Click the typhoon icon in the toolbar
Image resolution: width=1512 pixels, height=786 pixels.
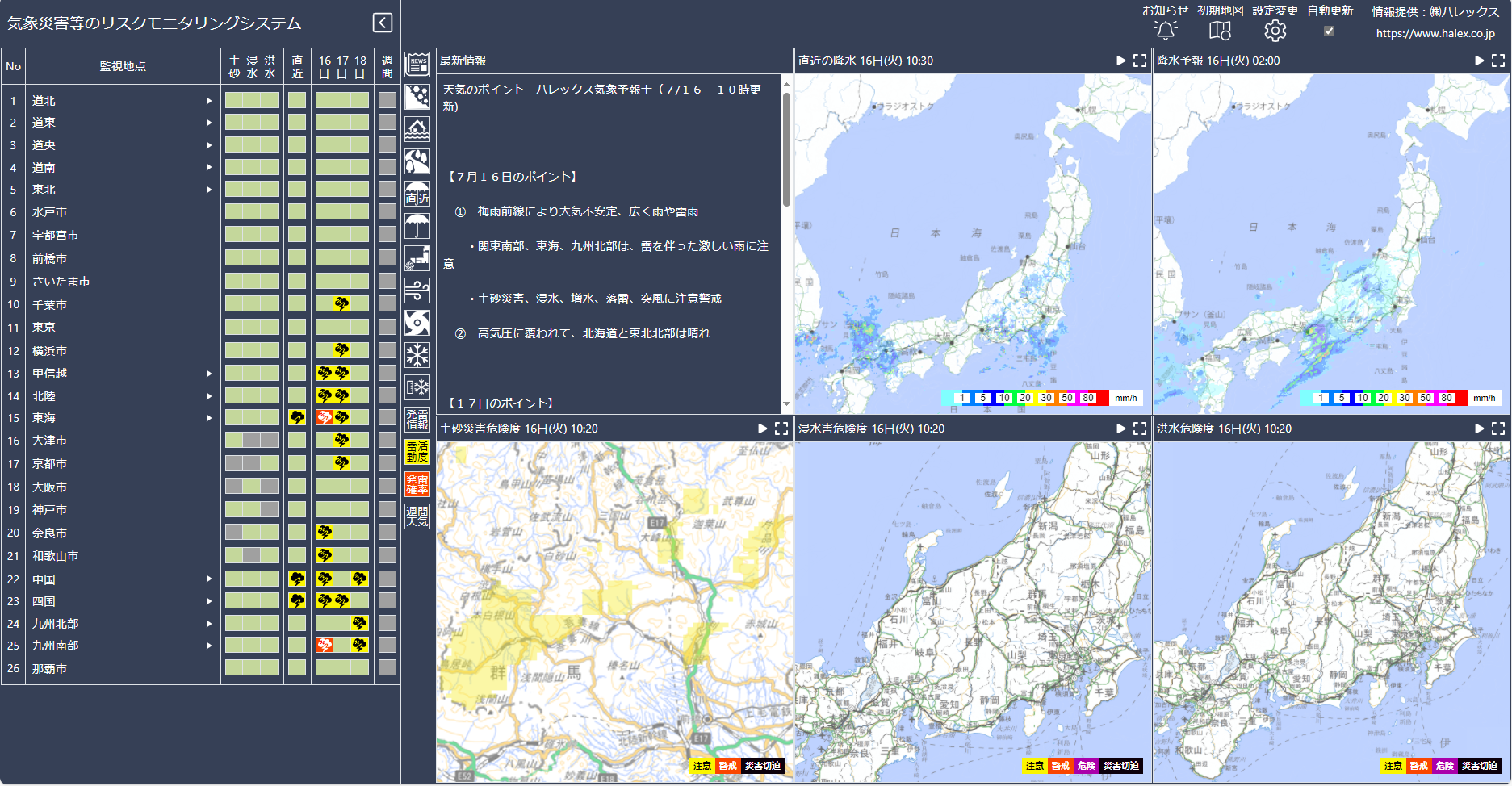(417, 323)
